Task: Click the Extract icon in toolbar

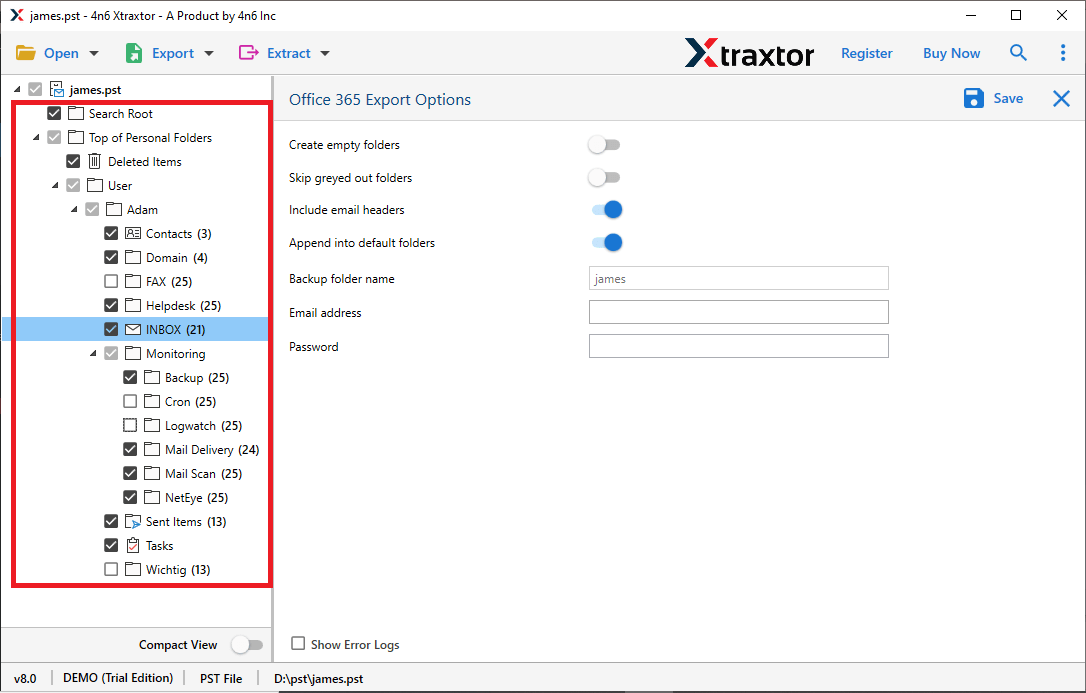Action: point(248,53)
